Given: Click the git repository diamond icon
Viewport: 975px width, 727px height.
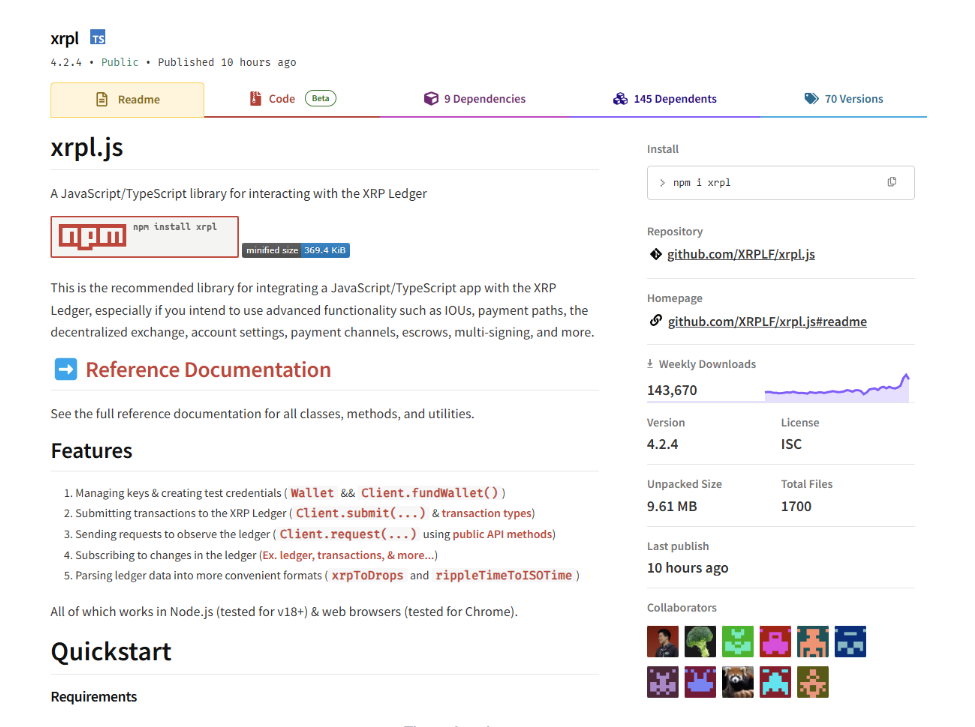Looking at the screenshot, I should [x=655, y=254].
